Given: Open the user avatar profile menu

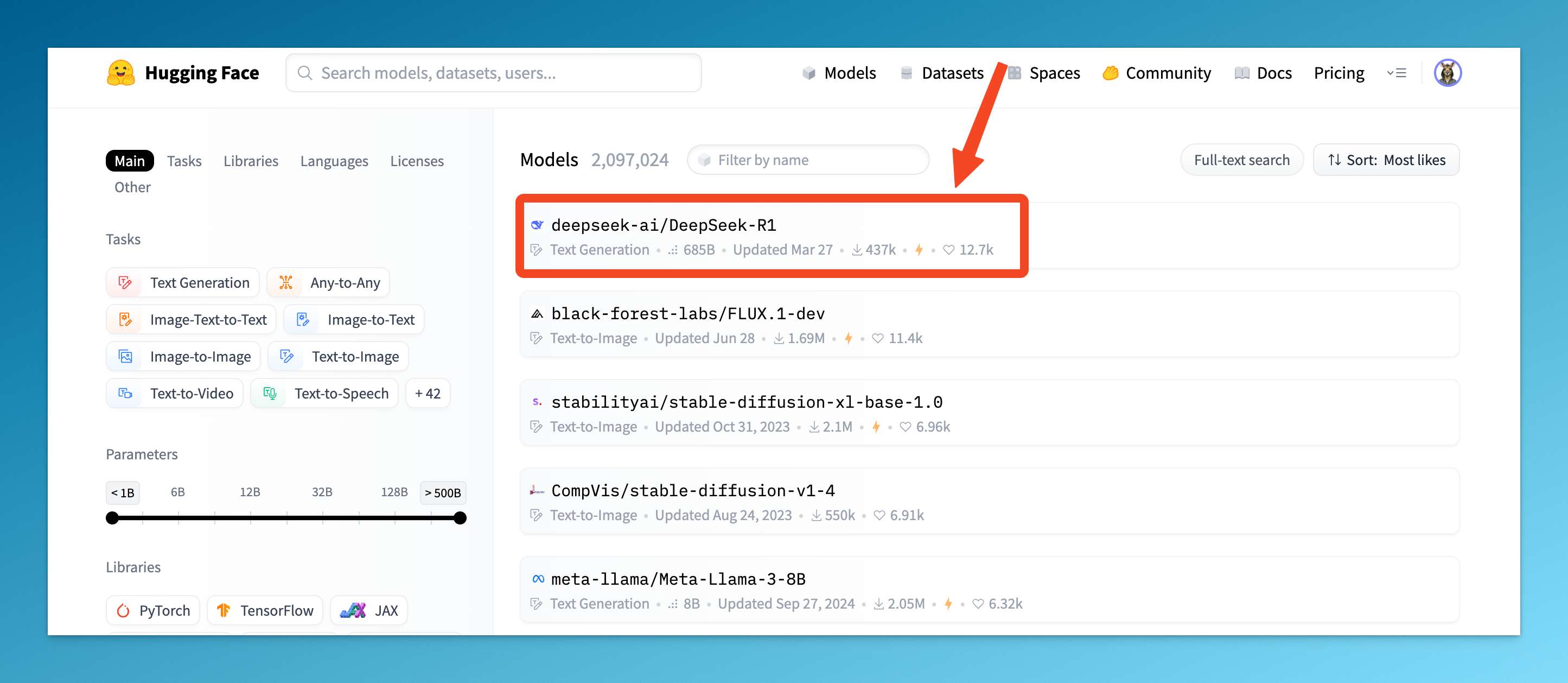Looking at the screenshot, I should tap(1448, 73).
